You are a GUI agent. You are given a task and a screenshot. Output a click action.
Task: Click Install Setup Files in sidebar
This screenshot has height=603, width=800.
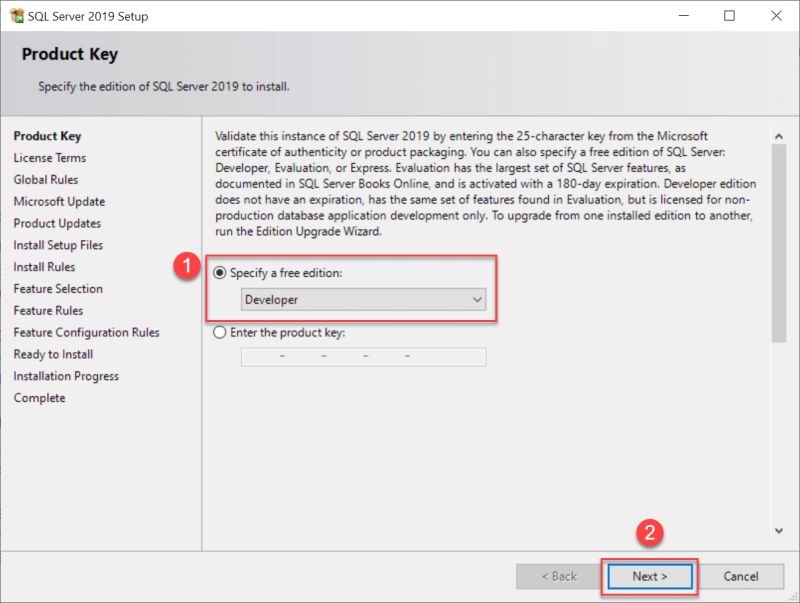(x=56, y=245)
